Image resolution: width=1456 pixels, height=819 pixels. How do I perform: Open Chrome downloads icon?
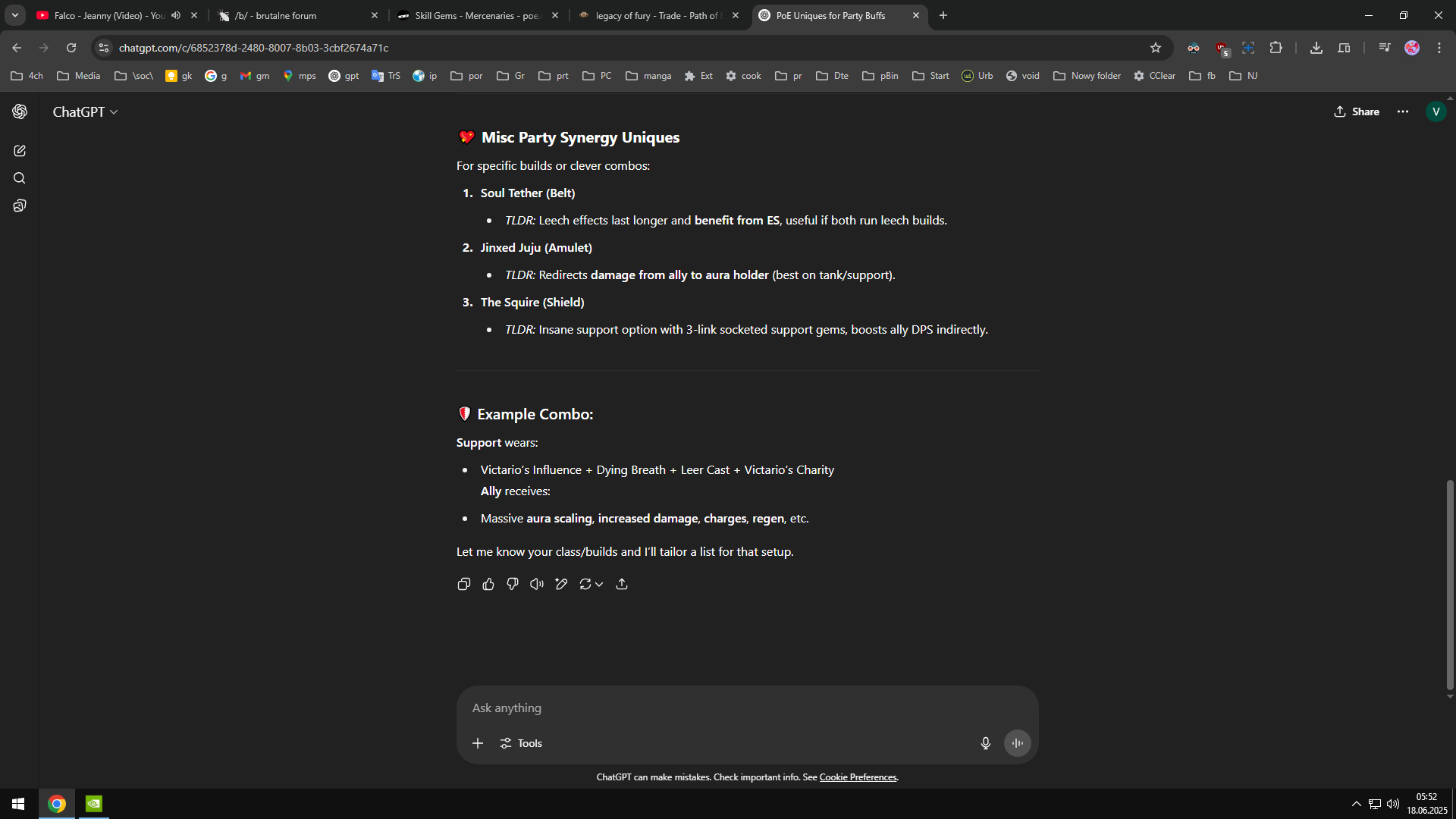pos(1316,48)
